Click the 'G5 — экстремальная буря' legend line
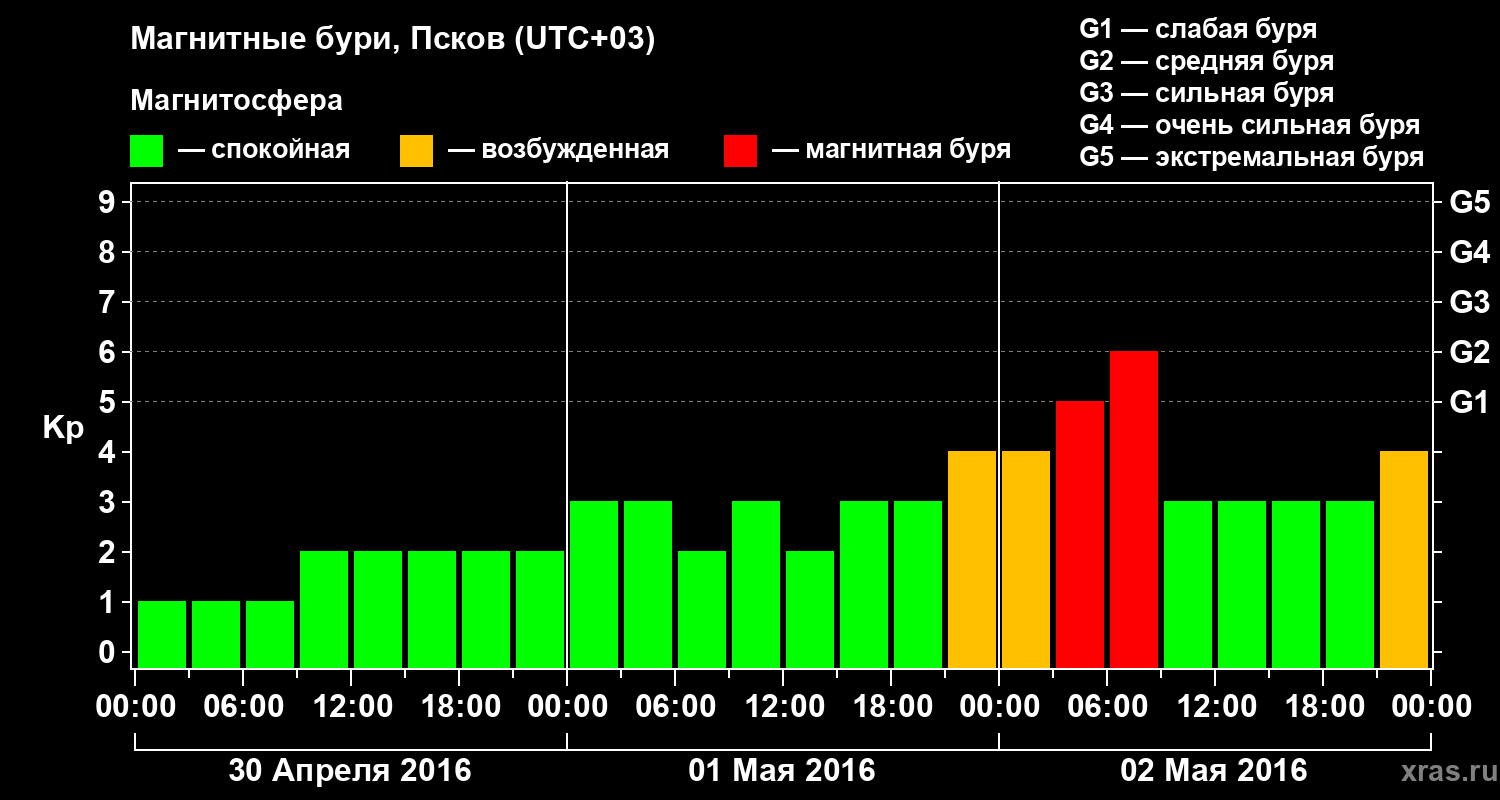This screenshot has width=1500, height=800. [1252, 157]
